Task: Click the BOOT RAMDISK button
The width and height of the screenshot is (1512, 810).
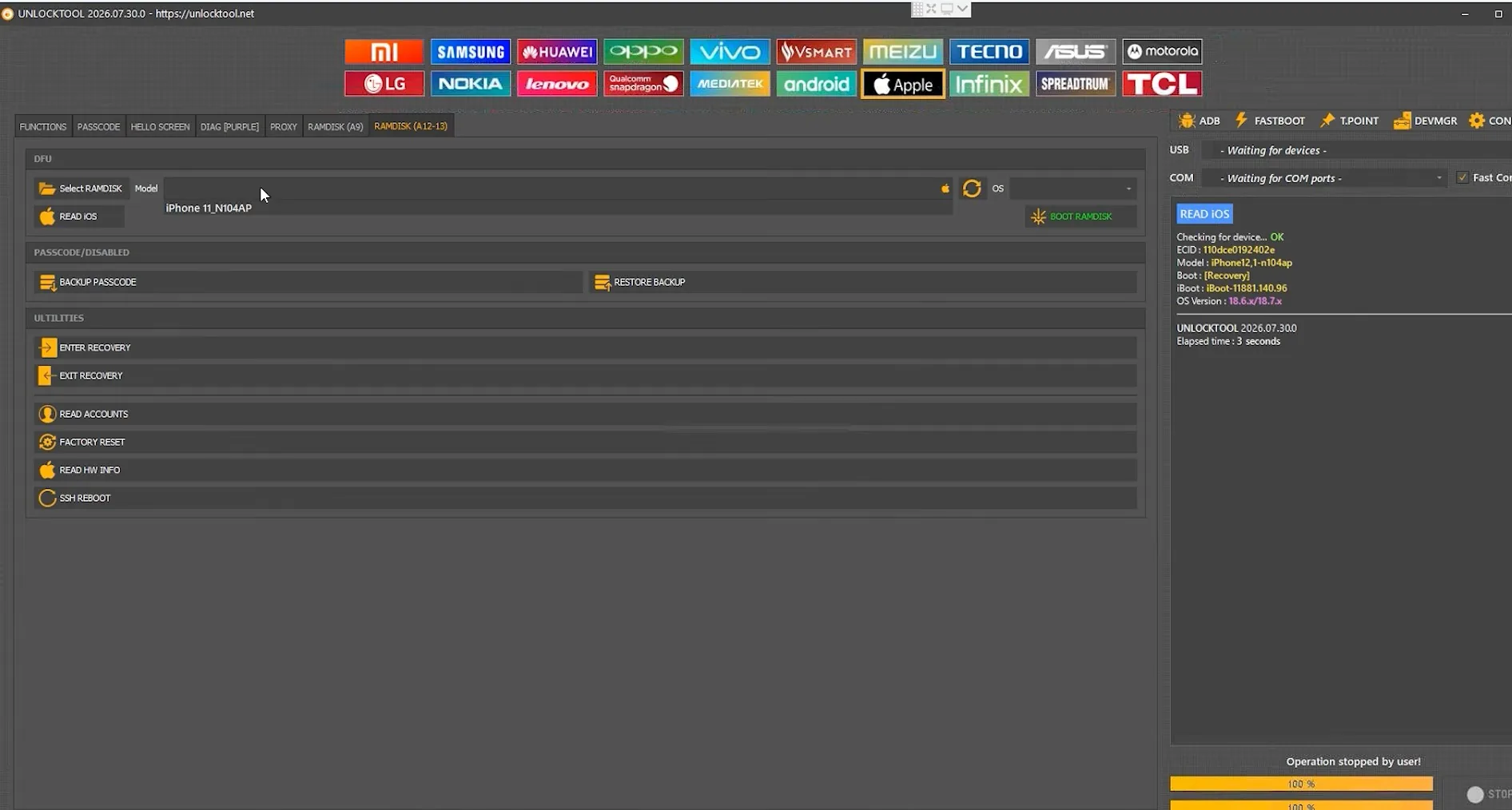Action: coord(1080,216)
